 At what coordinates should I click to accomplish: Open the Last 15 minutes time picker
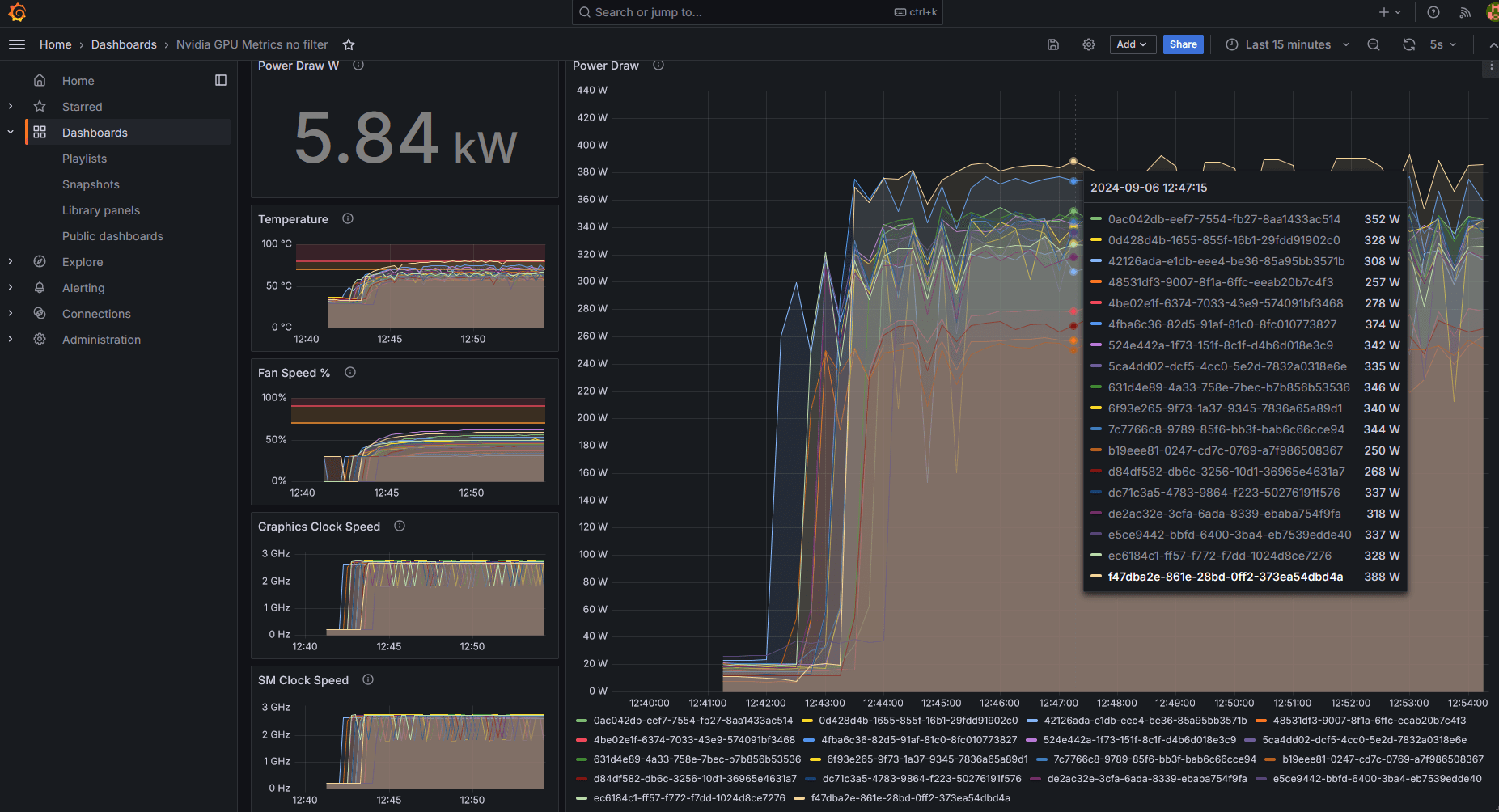tap(1288, 44)
